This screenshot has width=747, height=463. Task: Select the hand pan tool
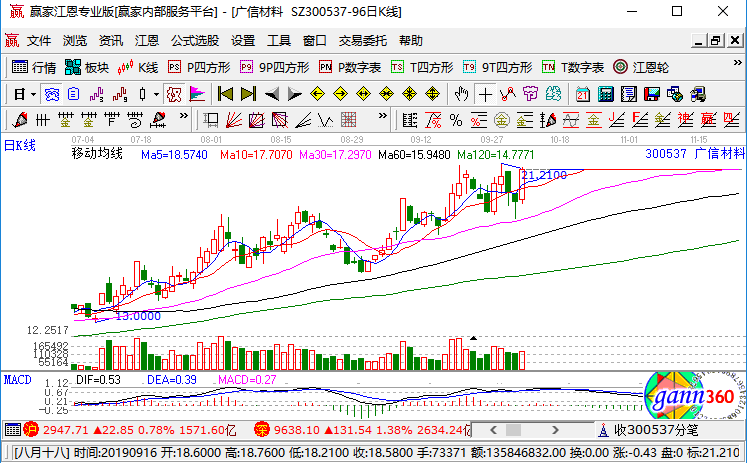point(461,94)
